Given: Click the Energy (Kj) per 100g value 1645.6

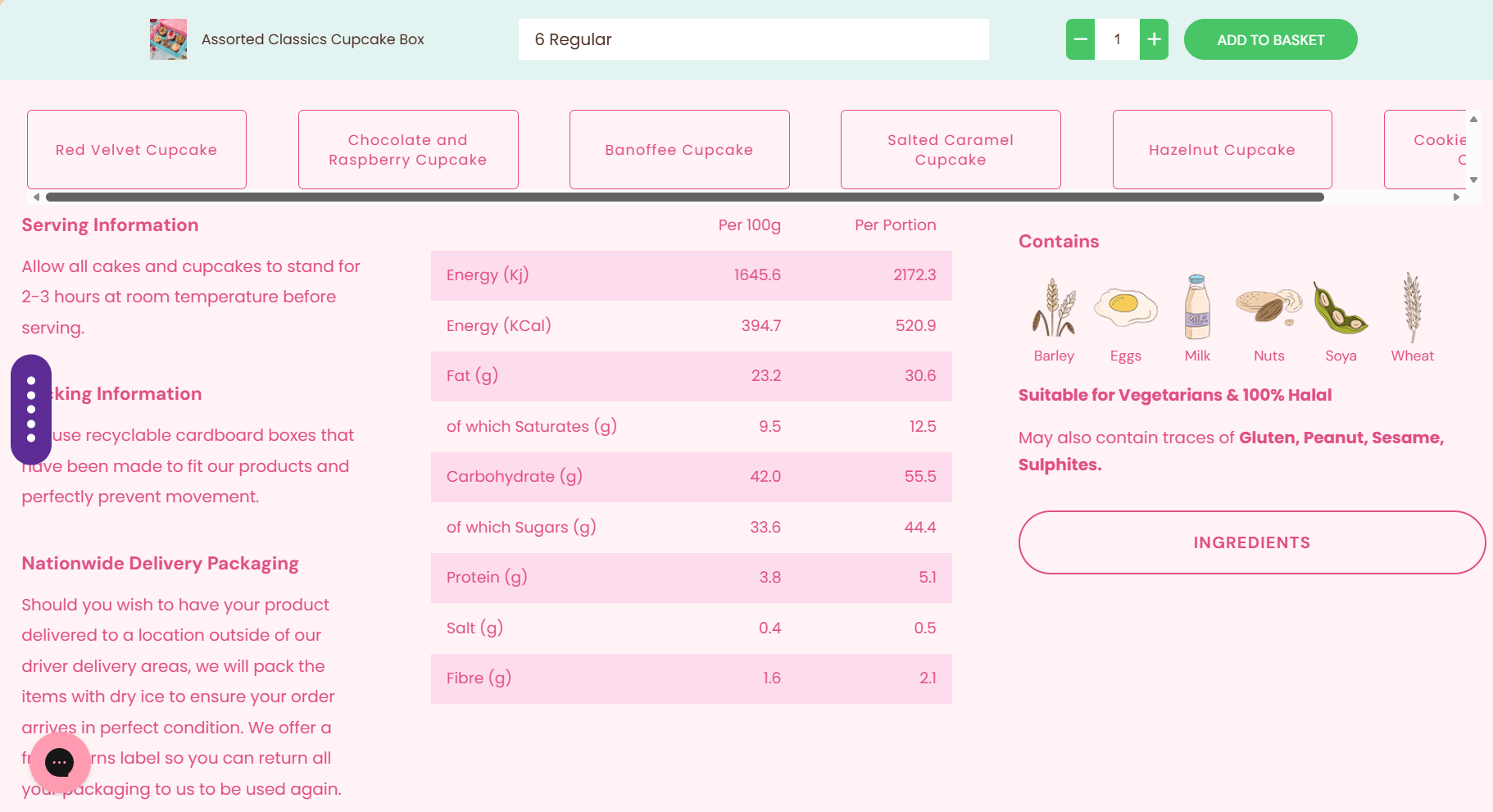Looking at the screenshot, I should coord(757,275).
